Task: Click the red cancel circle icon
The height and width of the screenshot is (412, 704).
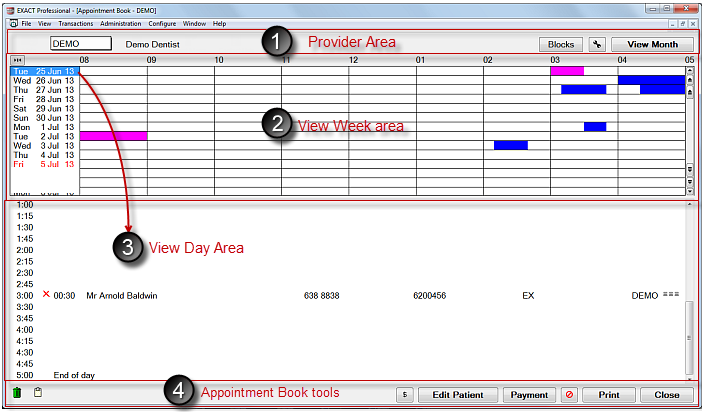Action: tap(568, 395)
